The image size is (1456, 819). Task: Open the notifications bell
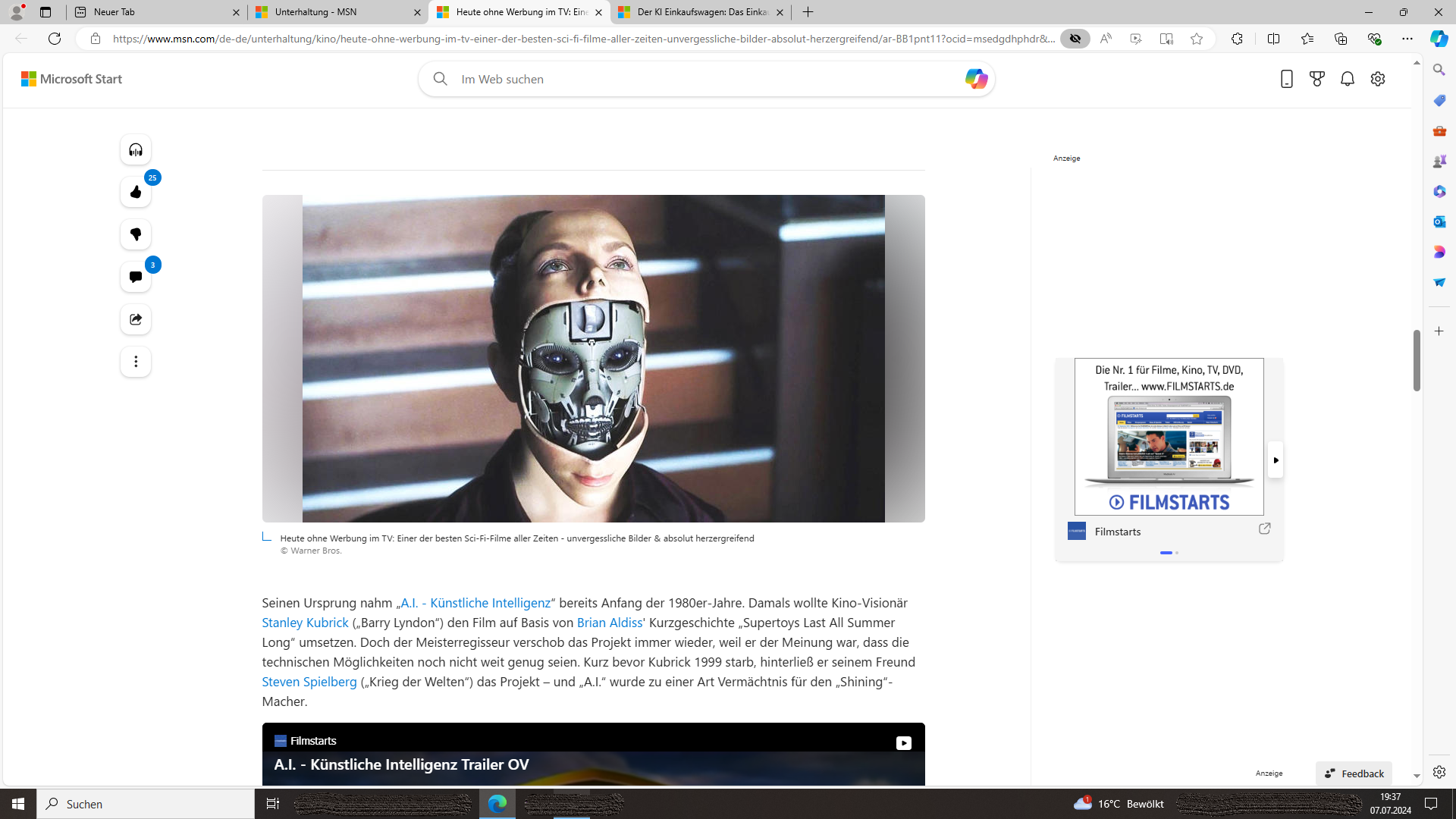(1348, 79)
